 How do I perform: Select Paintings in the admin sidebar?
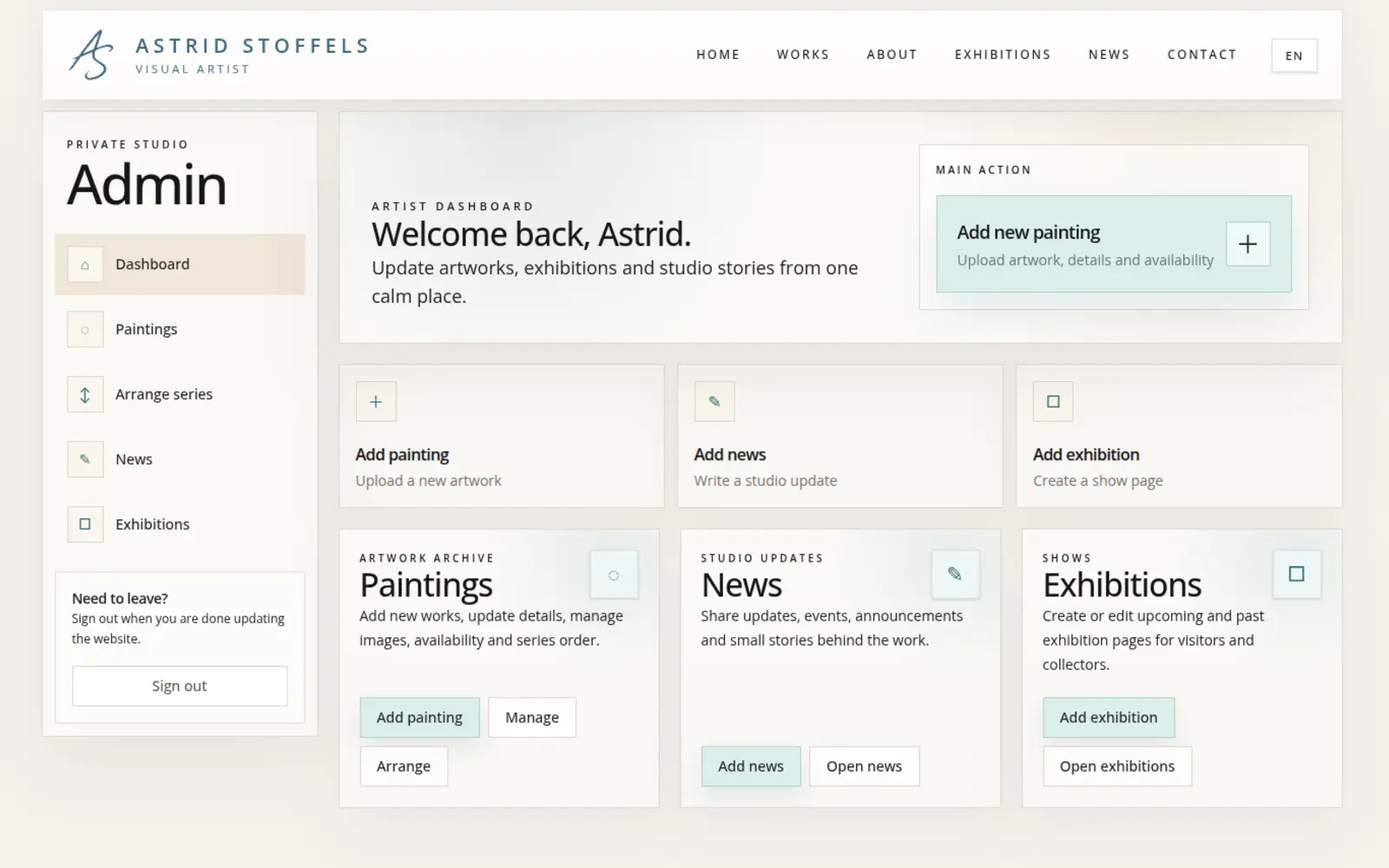(180, 330)
